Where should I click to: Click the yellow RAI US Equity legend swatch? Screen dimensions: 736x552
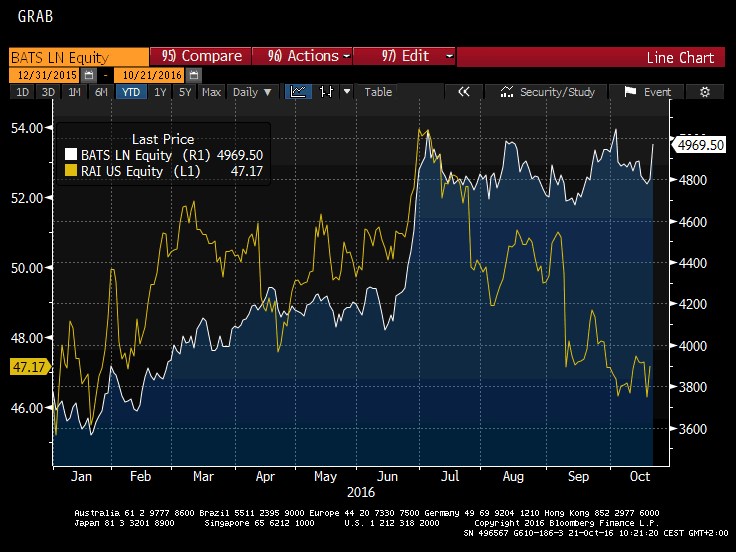tap(70, 171)
